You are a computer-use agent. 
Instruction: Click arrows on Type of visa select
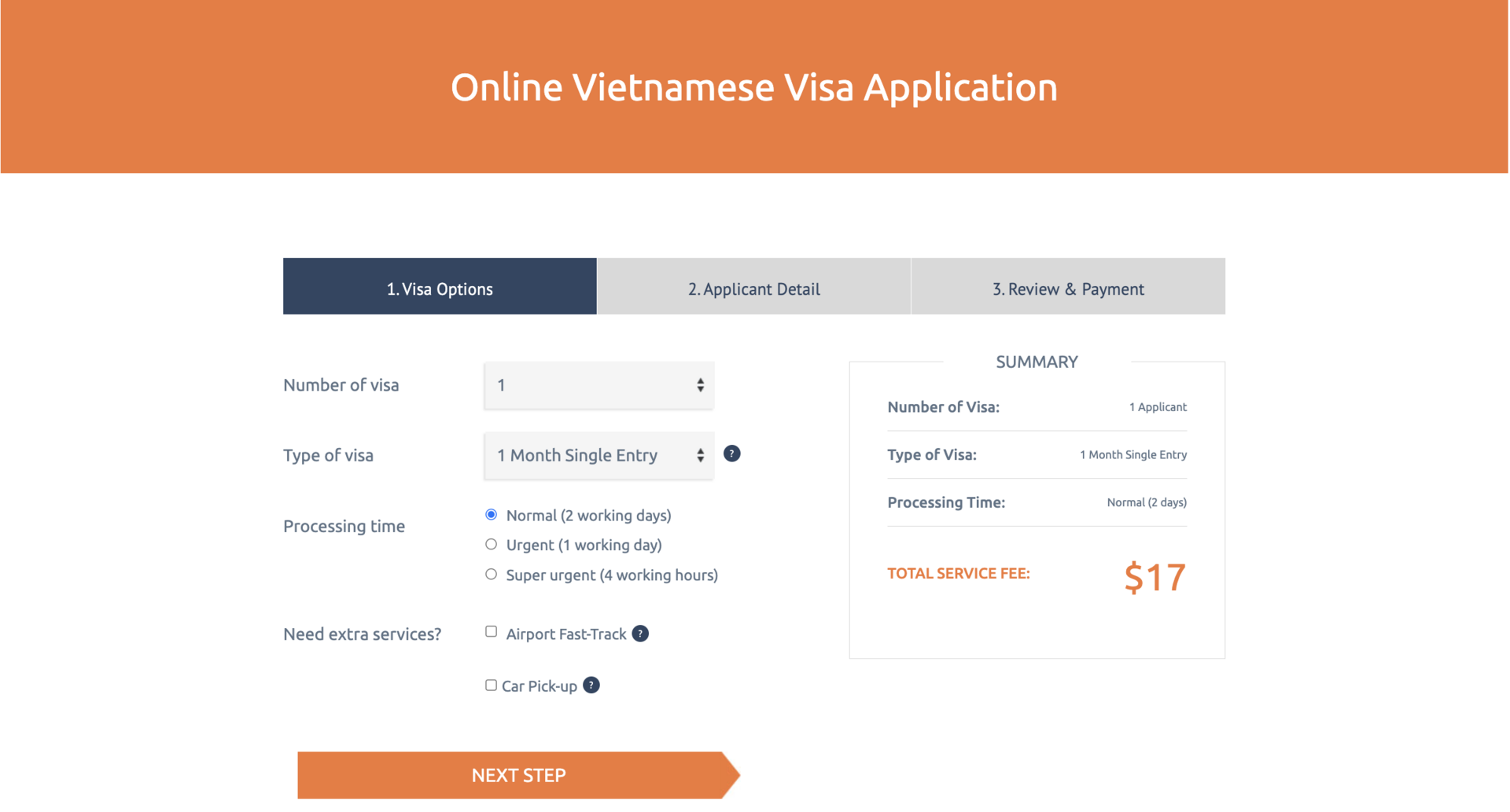click(x=700, y=455)
